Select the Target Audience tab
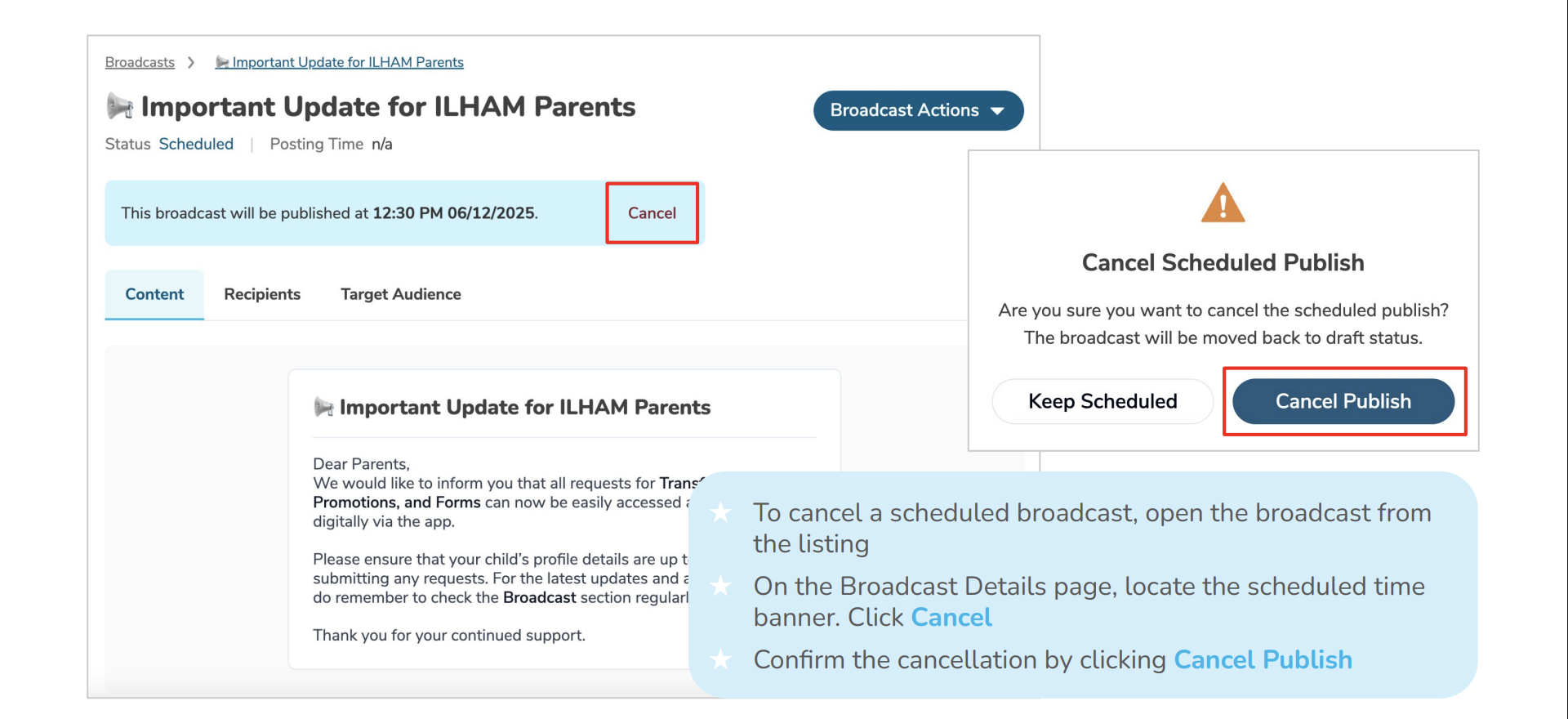This screenshot has width=1568, height=719. (x=400, y=294)
